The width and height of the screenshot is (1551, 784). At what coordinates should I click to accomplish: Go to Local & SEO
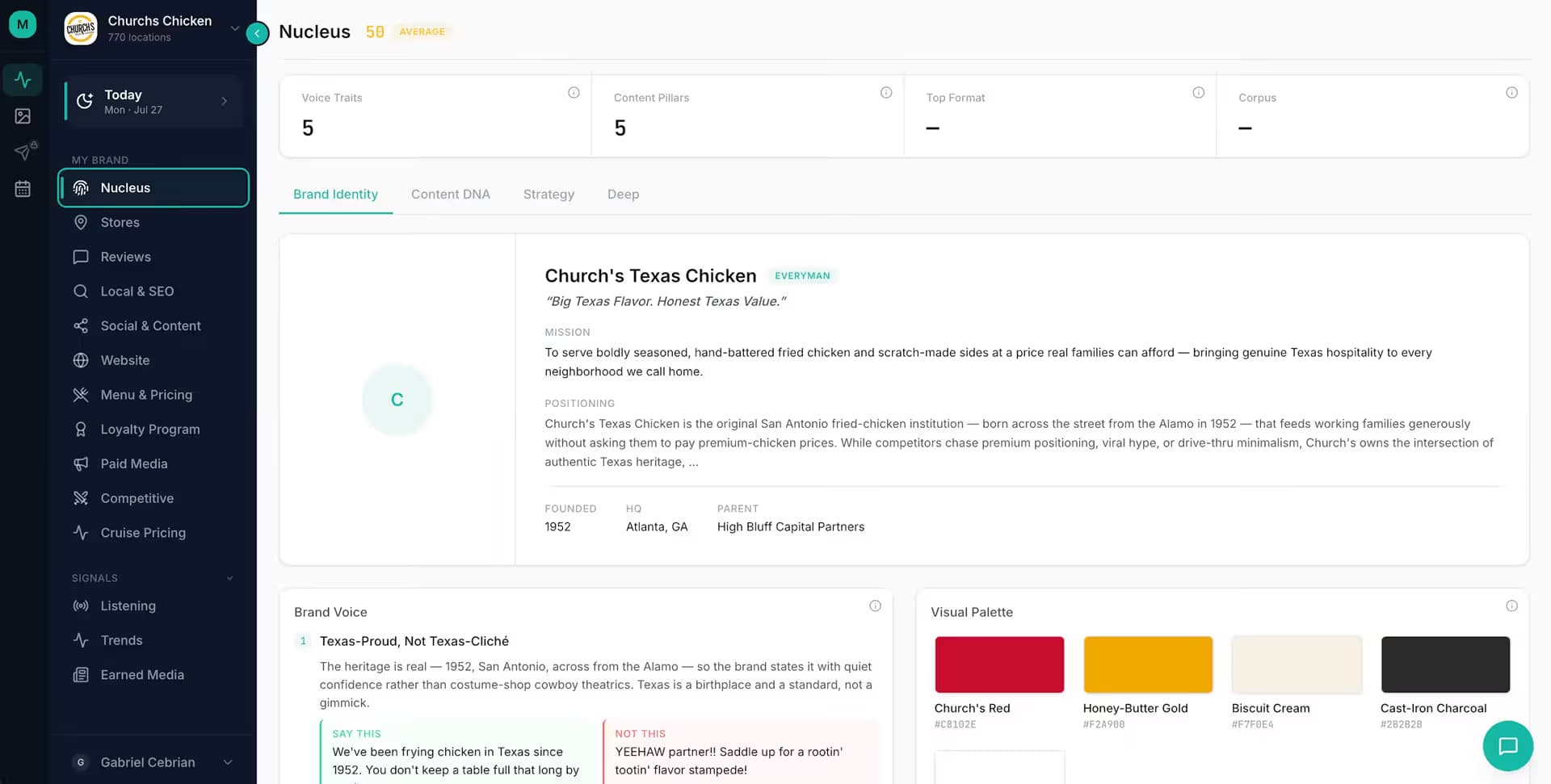pos(153,291)
